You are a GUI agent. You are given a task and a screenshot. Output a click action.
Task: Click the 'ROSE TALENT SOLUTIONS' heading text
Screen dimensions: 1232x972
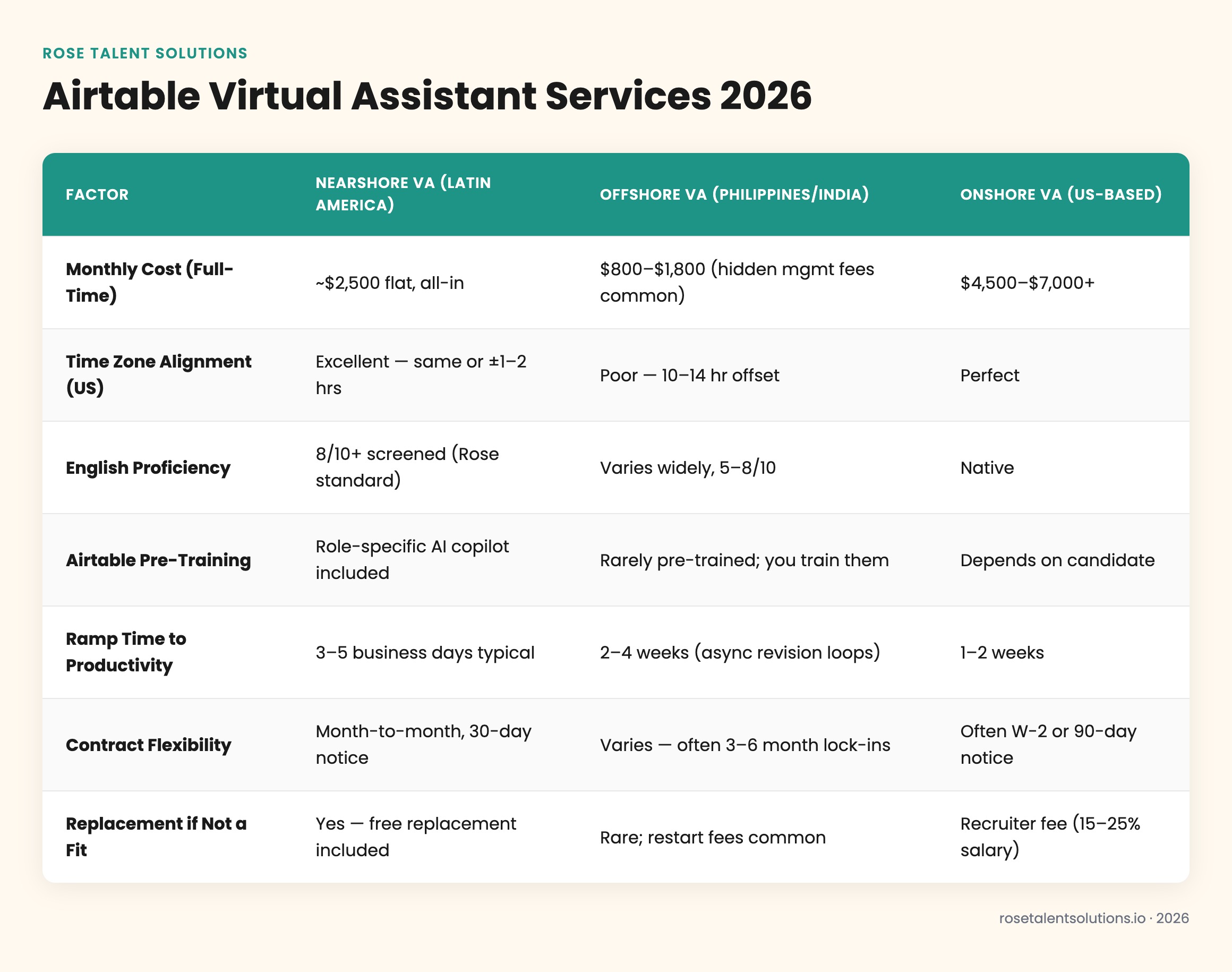(145, 54)
